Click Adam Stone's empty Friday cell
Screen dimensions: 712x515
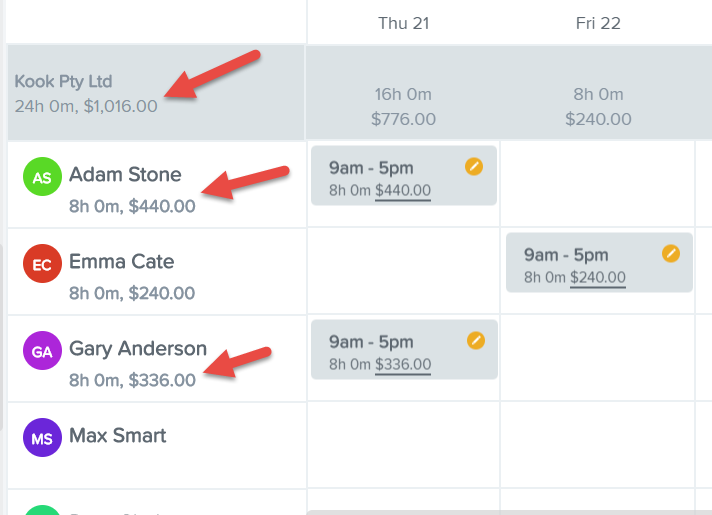[x=598, y=184]
